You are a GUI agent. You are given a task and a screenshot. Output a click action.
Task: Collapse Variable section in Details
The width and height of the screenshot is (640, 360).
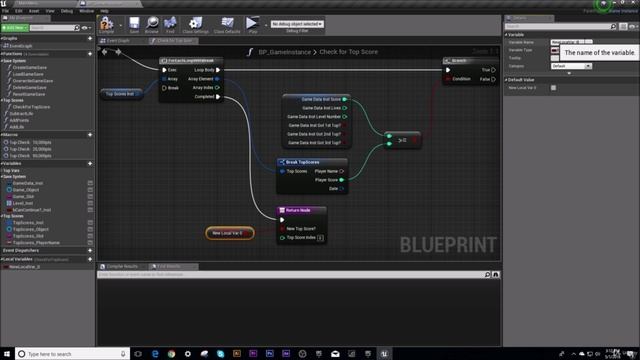point(506,35)
